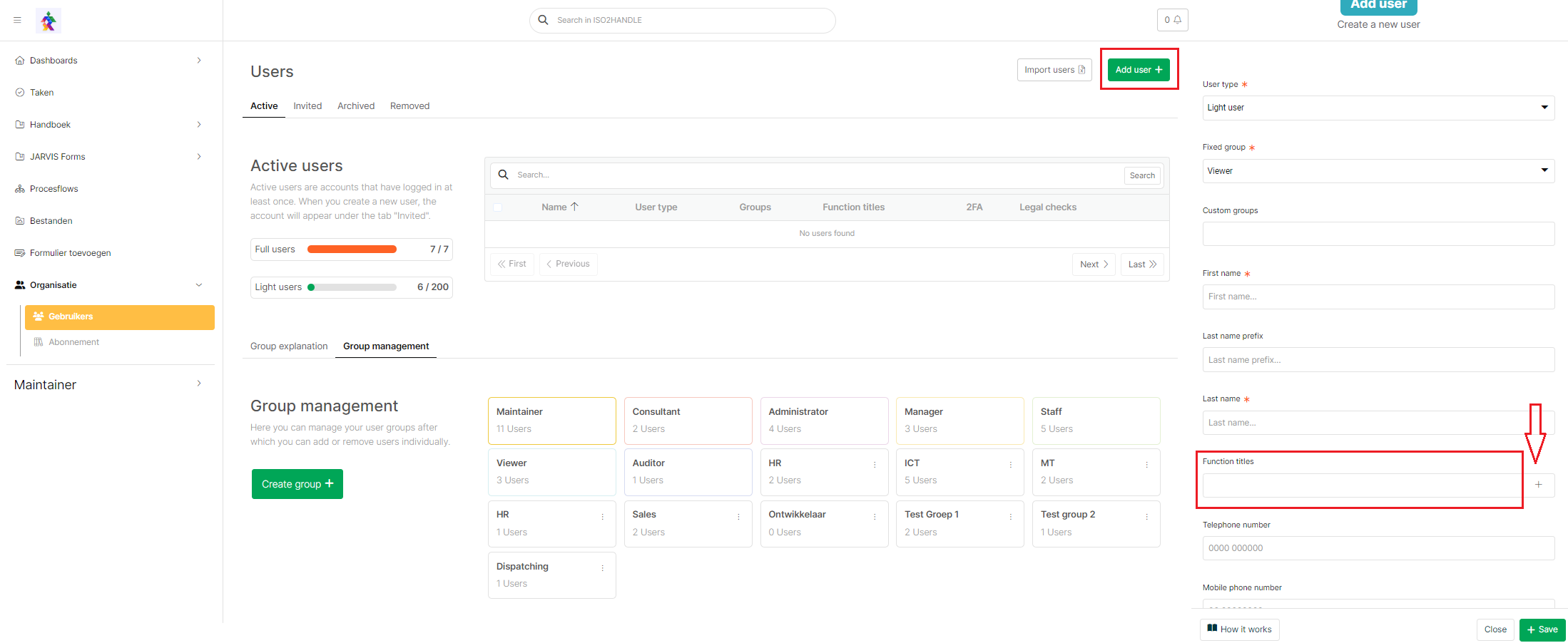Screen dimensions: 1568x643
Task: Click the First name input field
Action: click(x=1378, y=297)
